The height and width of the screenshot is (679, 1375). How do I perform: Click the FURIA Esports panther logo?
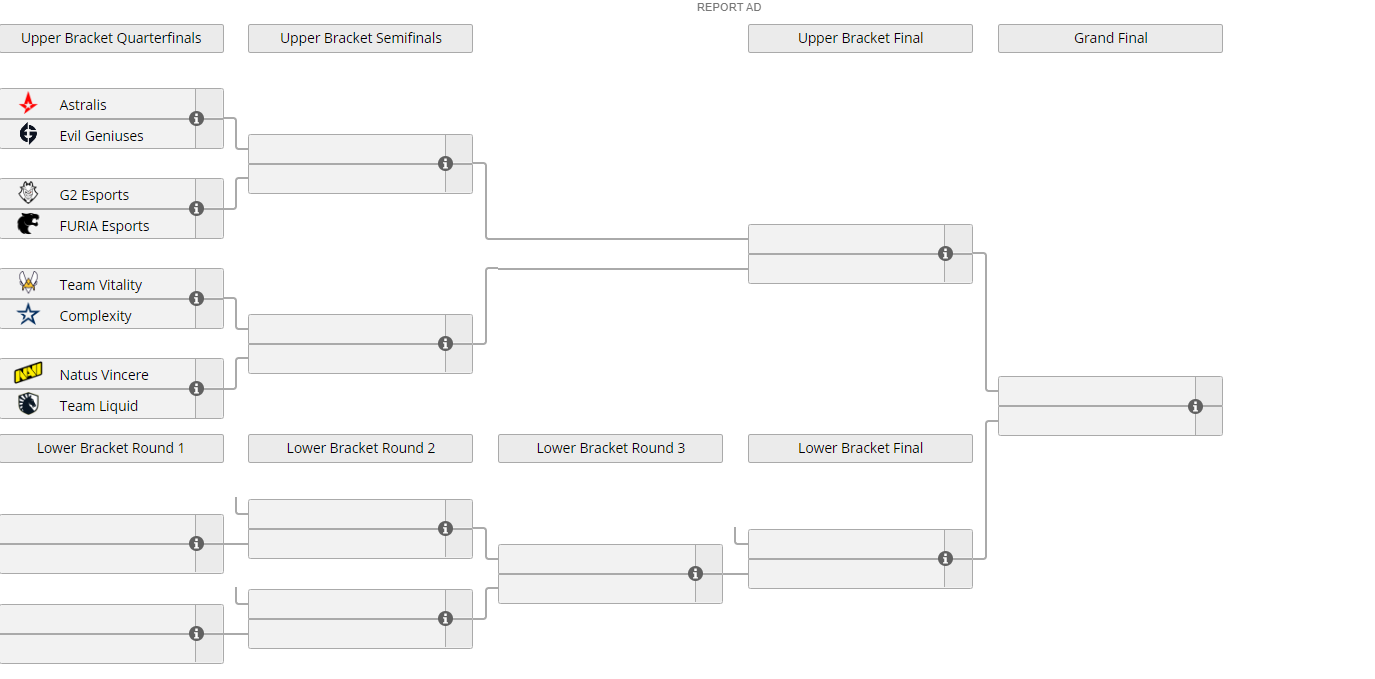29,224
